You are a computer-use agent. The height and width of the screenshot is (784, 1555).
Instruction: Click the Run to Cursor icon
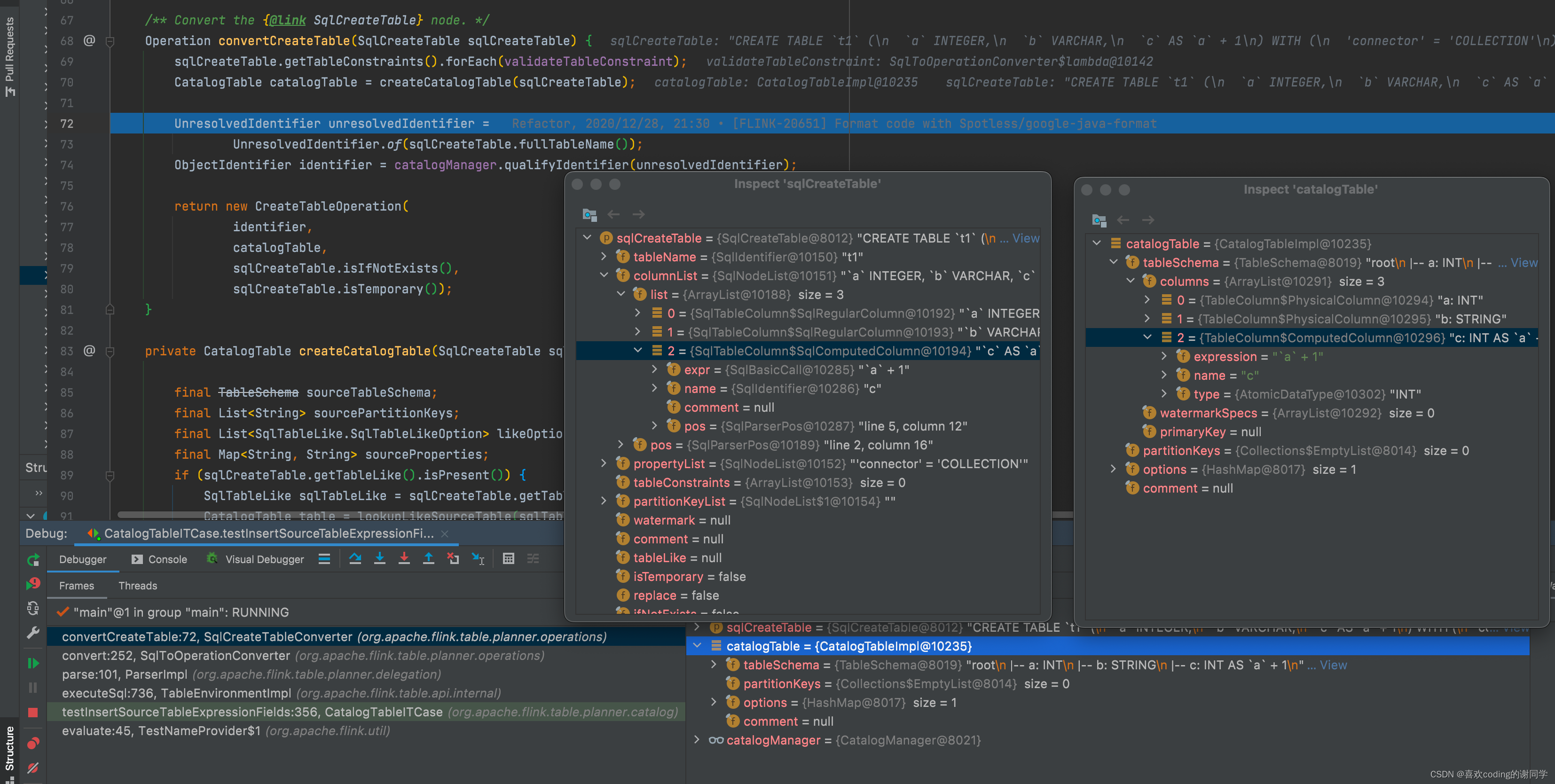click(x=478, y=558)
